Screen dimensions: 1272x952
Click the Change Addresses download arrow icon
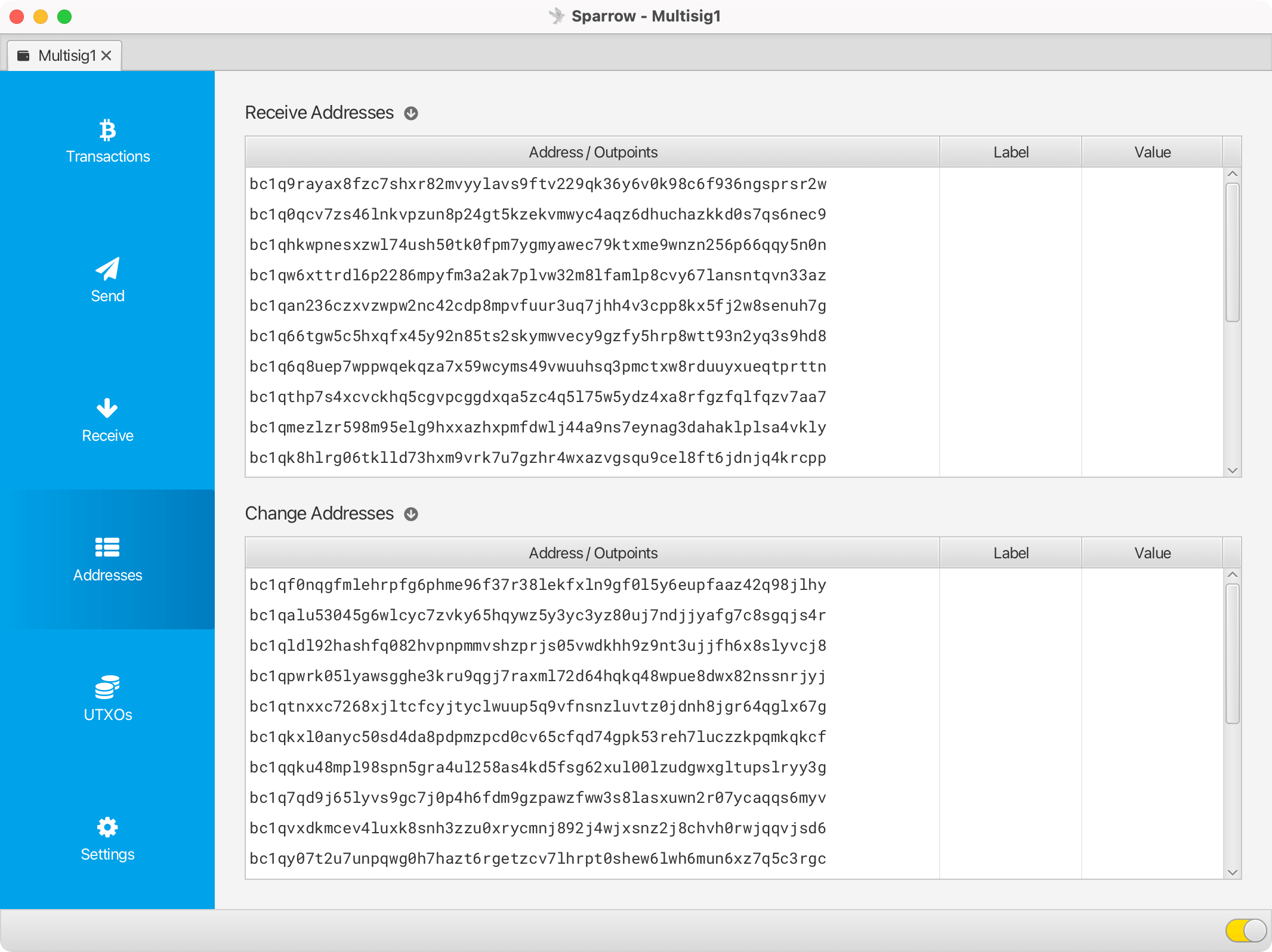click(411, 514)
